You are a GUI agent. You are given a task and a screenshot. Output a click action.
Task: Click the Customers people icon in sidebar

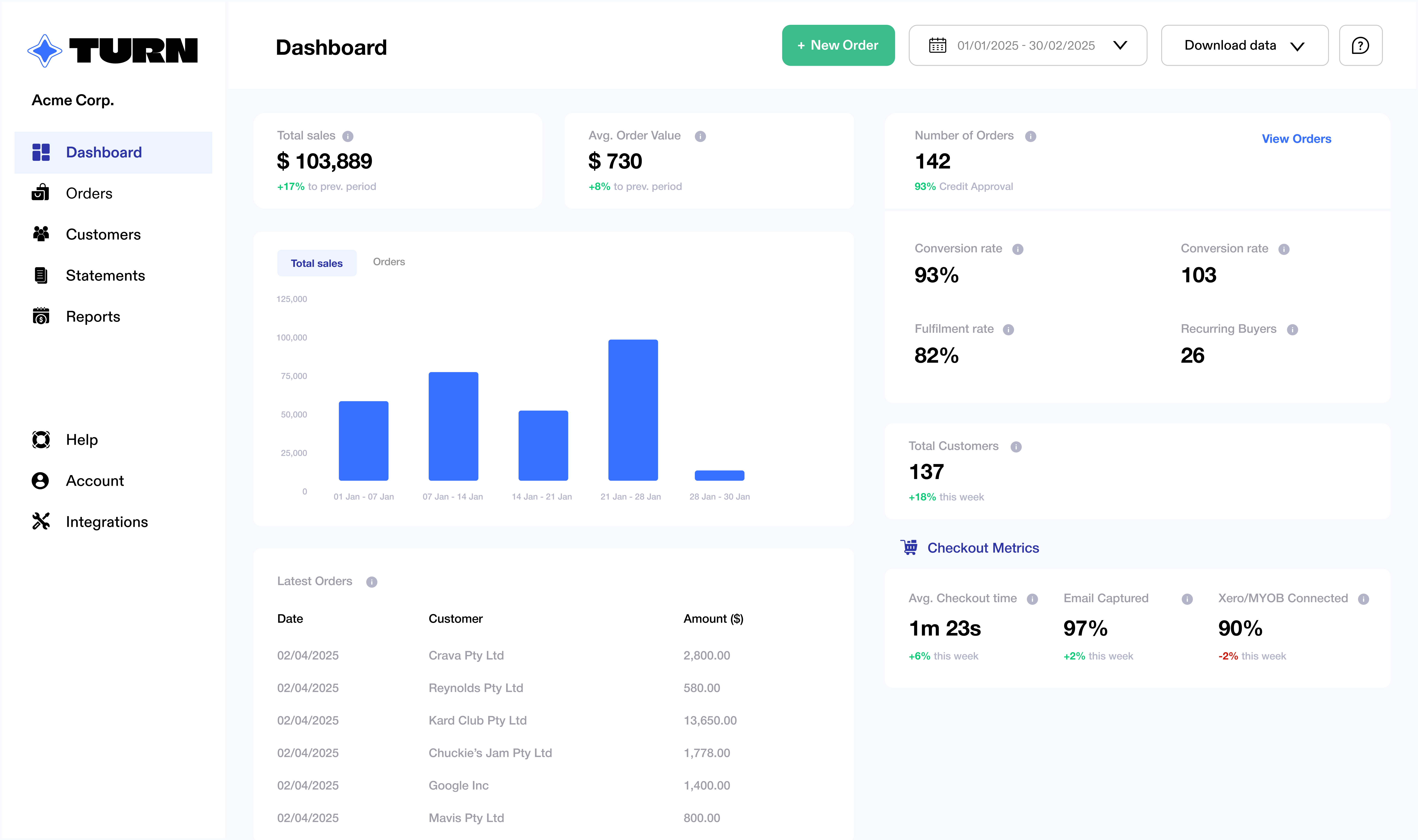click(41, 234)
